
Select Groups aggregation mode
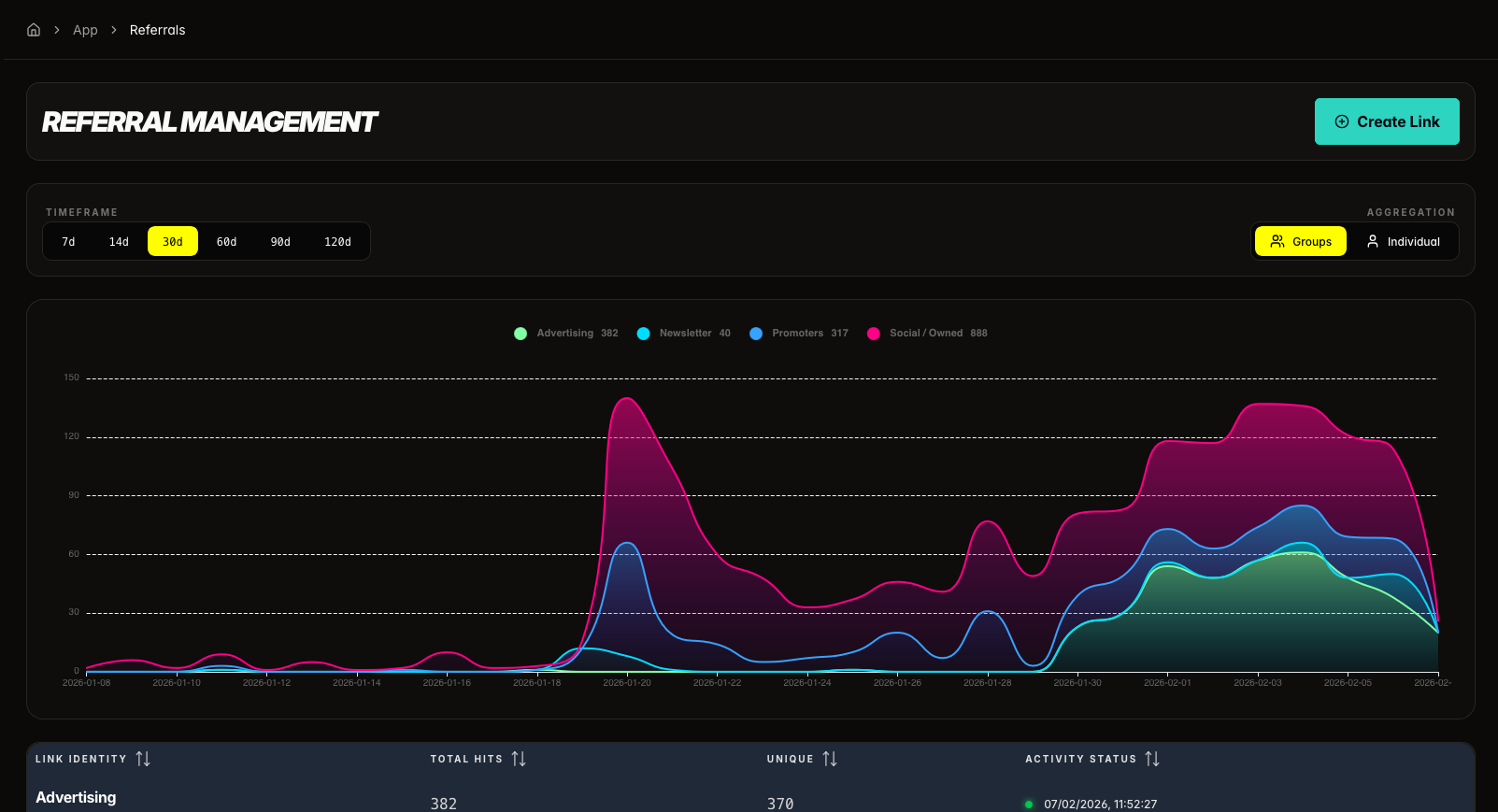1300,242
